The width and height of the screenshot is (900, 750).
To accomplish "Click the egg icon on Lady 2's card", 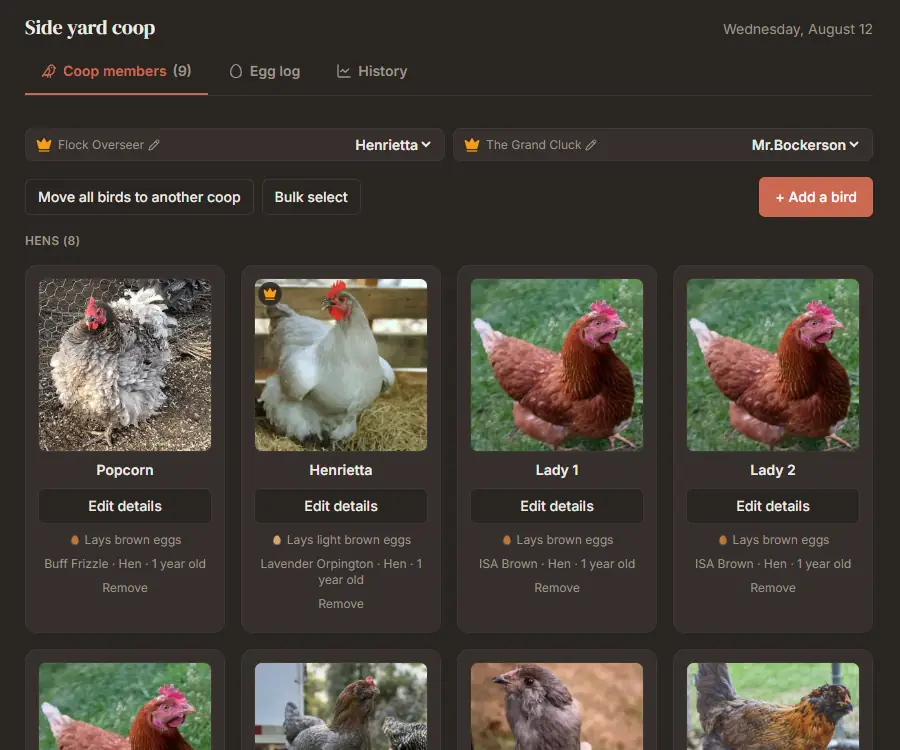I will pos(723,540).
